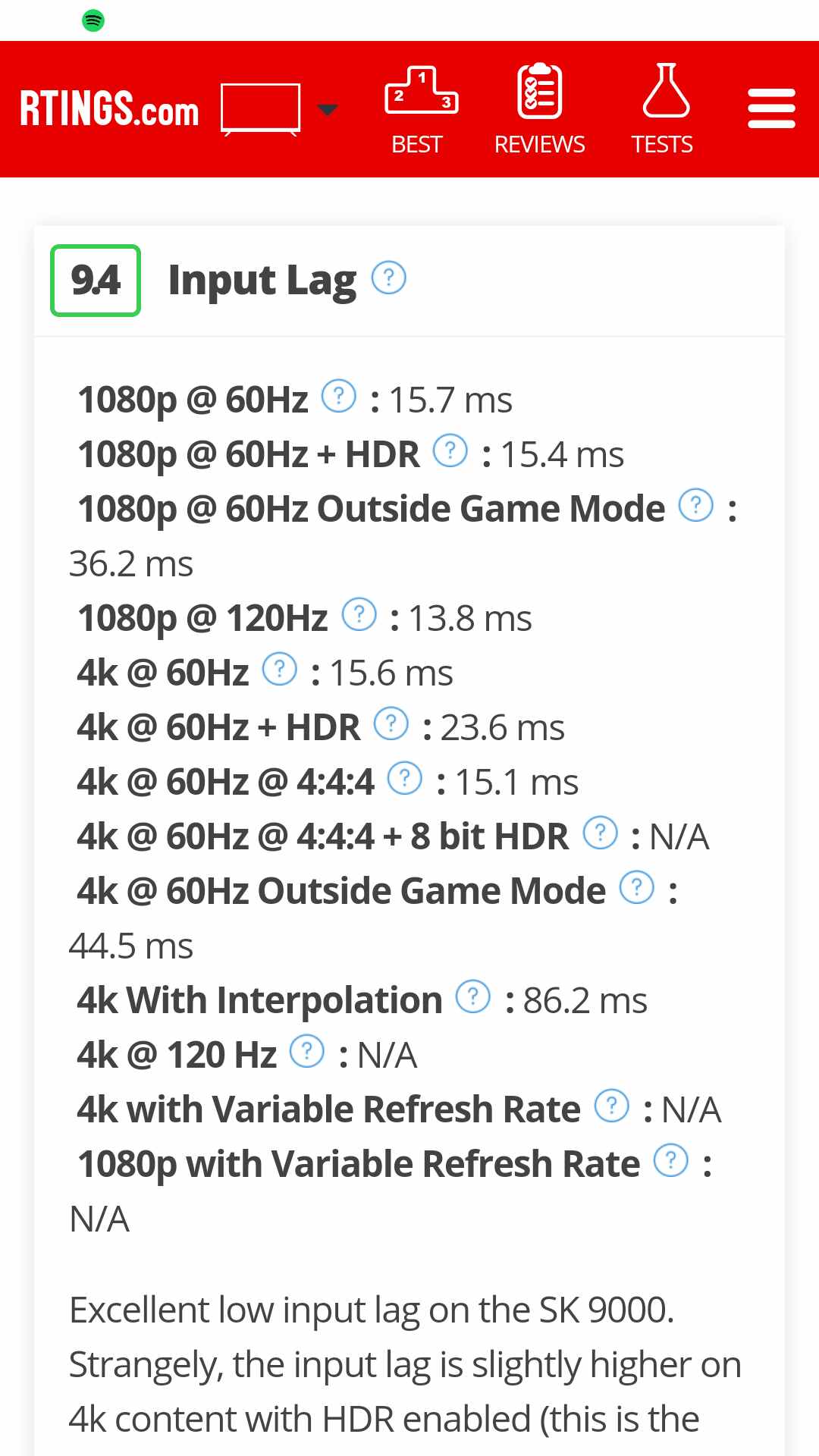The width and height of the screenshot is (819, 1456).
Task: Show help for 1080p @ 120Hz
Action: [x=359, y=615]
